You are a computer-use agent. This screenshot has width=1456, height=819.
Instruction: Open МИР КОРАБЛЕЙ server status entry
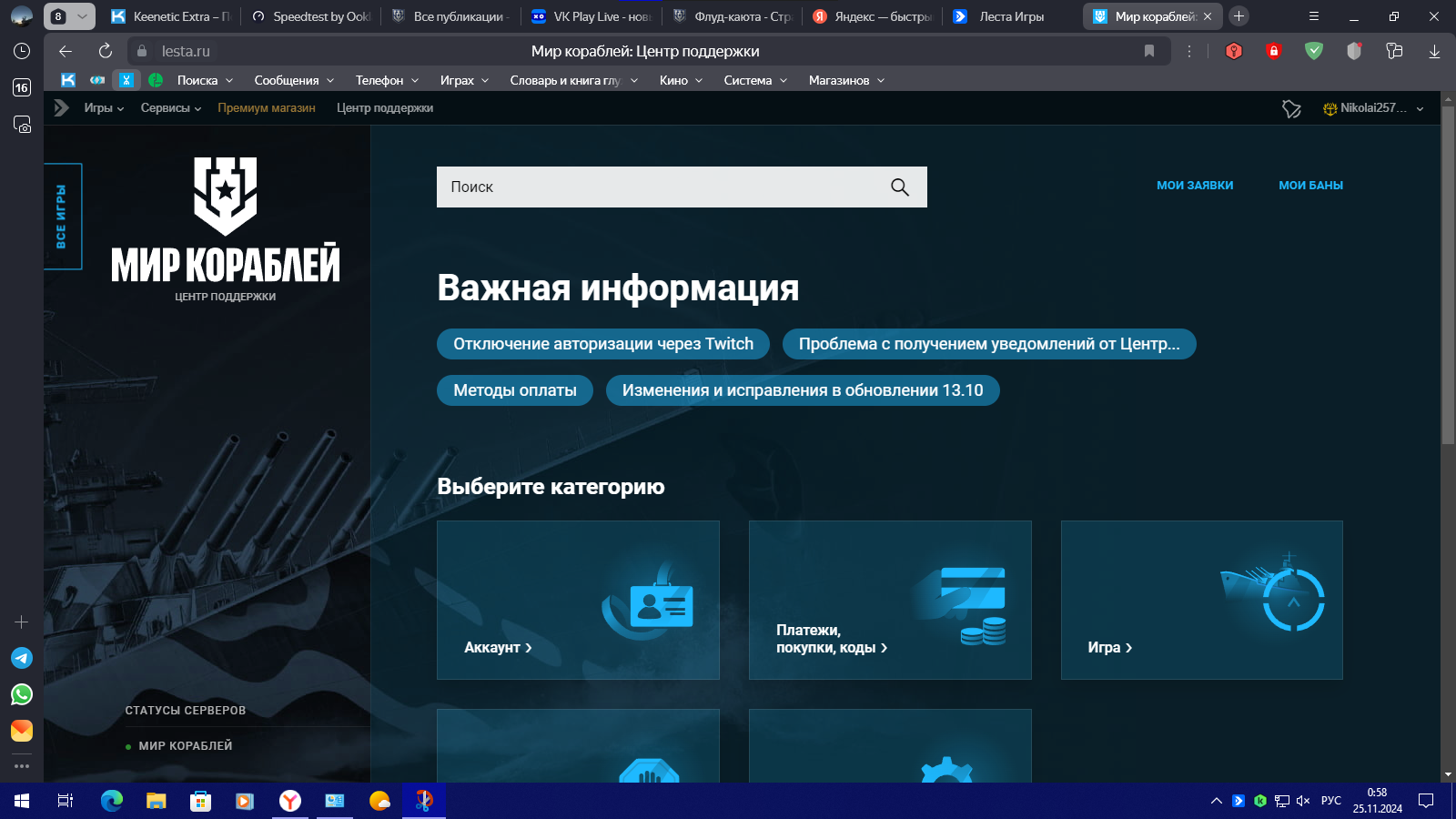click(185, 746)
